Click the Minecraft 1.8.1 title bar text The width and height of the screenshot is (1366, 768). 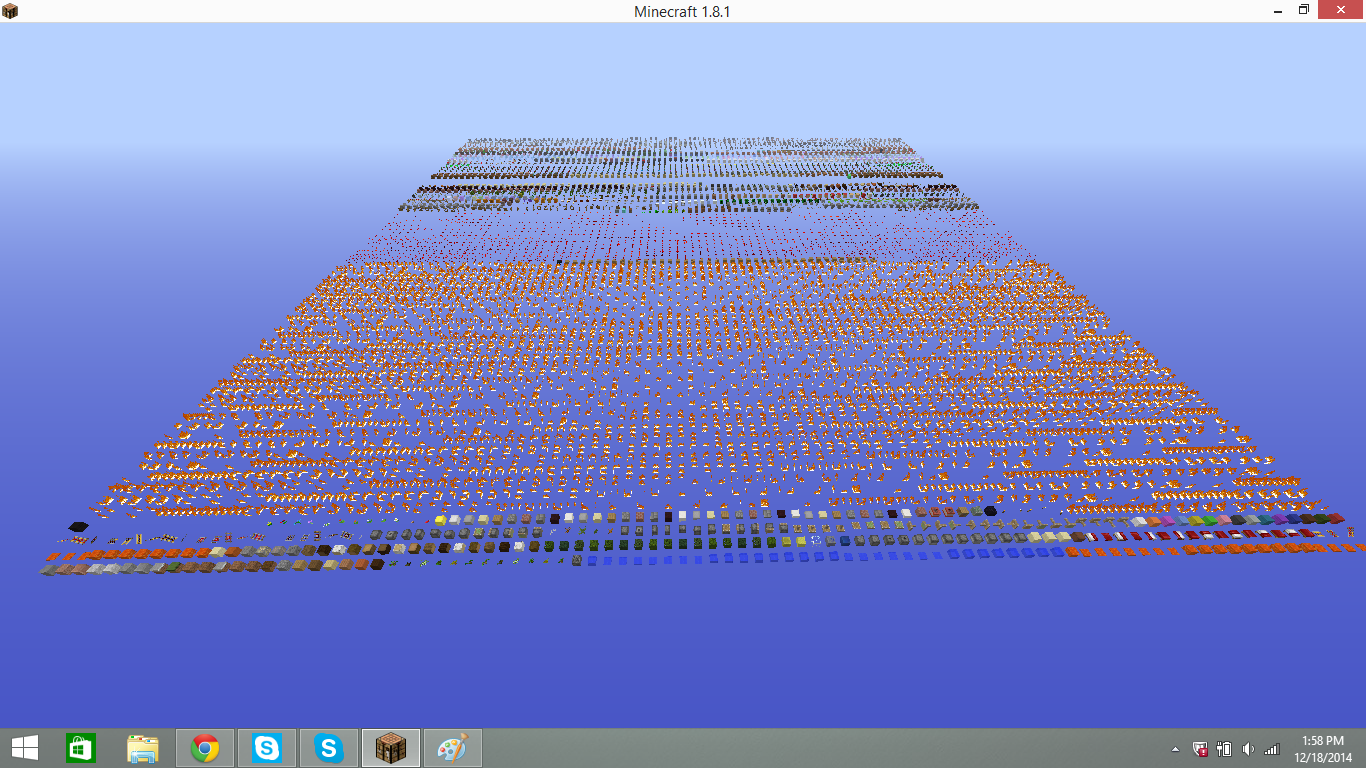pyautogui.click(x=683, y=11)
